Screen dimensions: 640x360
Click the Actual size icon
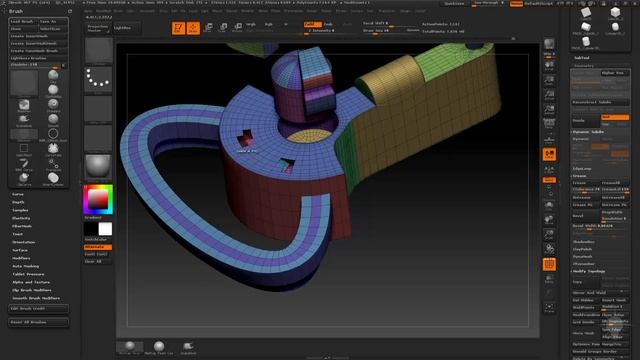coord(549,95)
